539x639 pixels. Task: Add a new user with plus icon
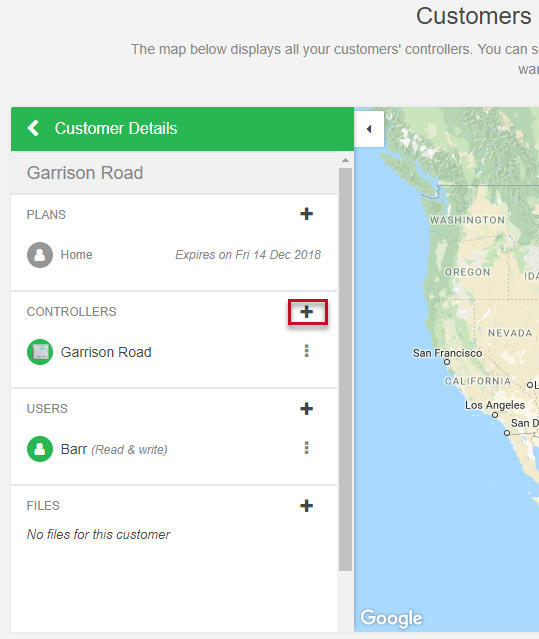click(306, 408)
